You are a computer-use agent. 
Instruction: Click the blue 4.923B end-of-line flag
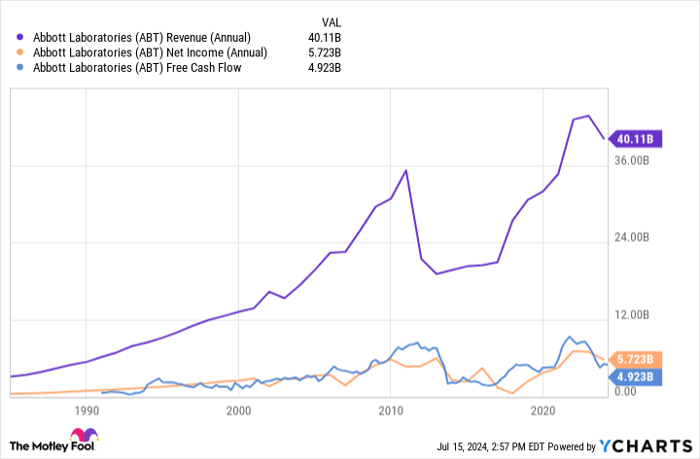pyautogui.click(x=635, y=377)
